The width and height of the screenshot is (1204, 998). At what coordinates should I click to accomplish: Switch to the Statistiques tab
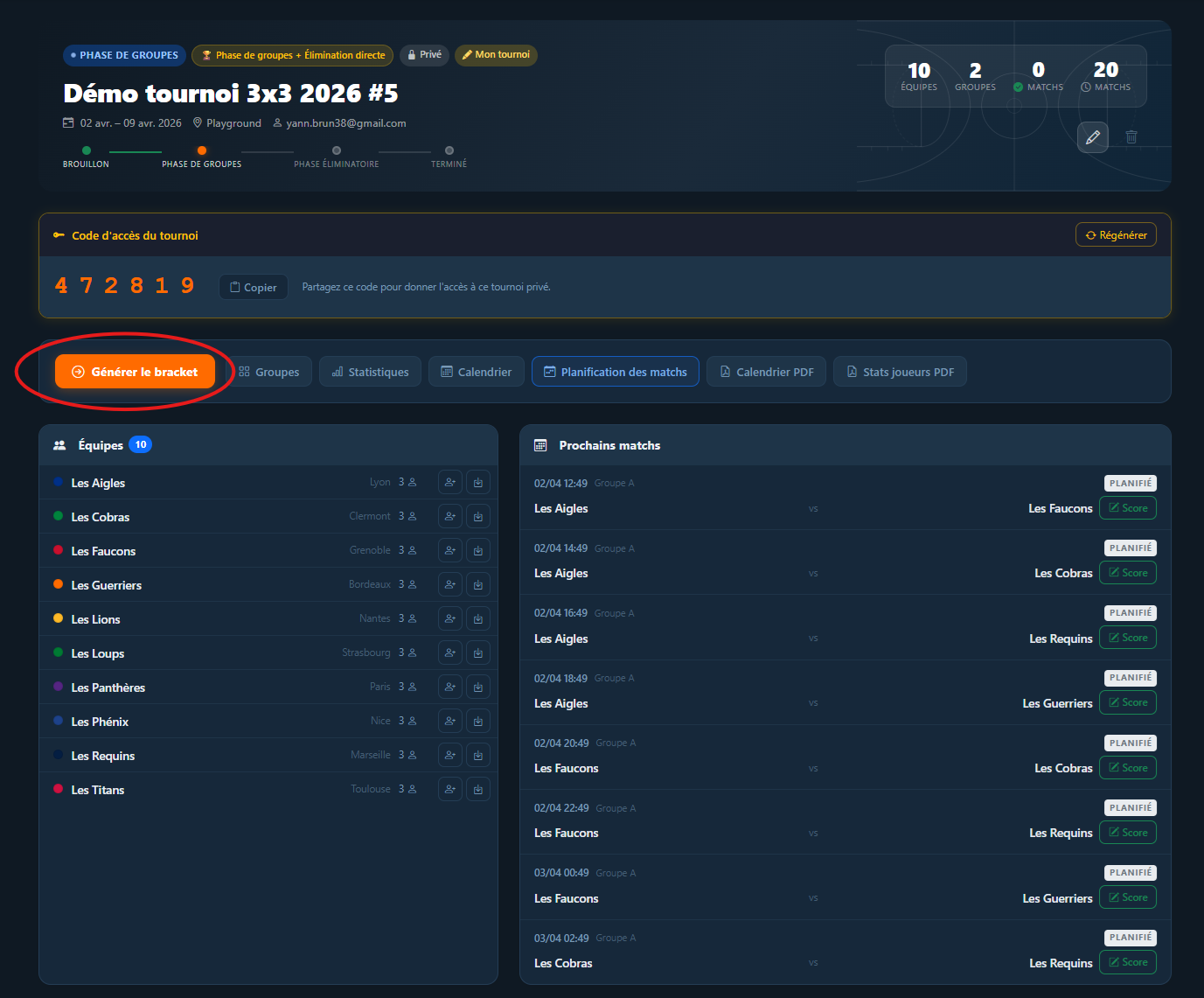pyautogui.click(x=370, y=372)
